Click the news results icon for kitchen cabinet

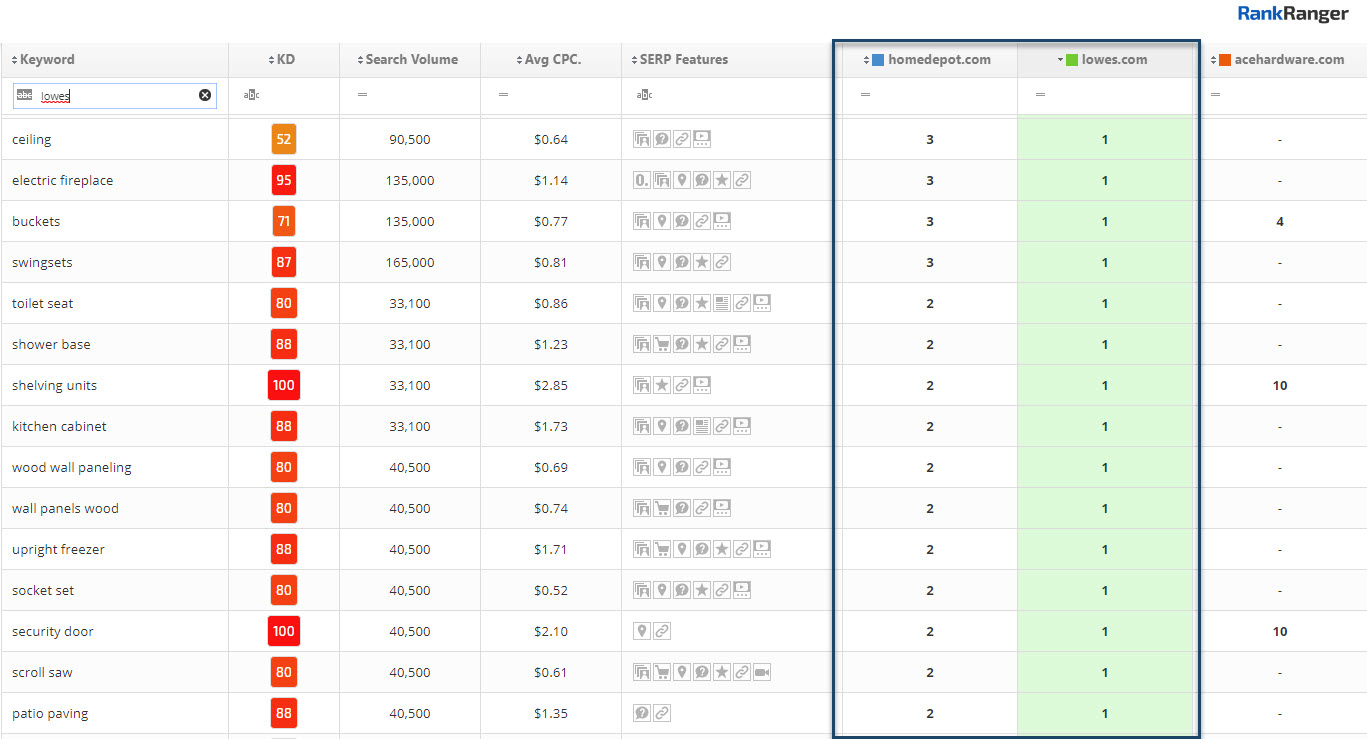pos(702,426)
